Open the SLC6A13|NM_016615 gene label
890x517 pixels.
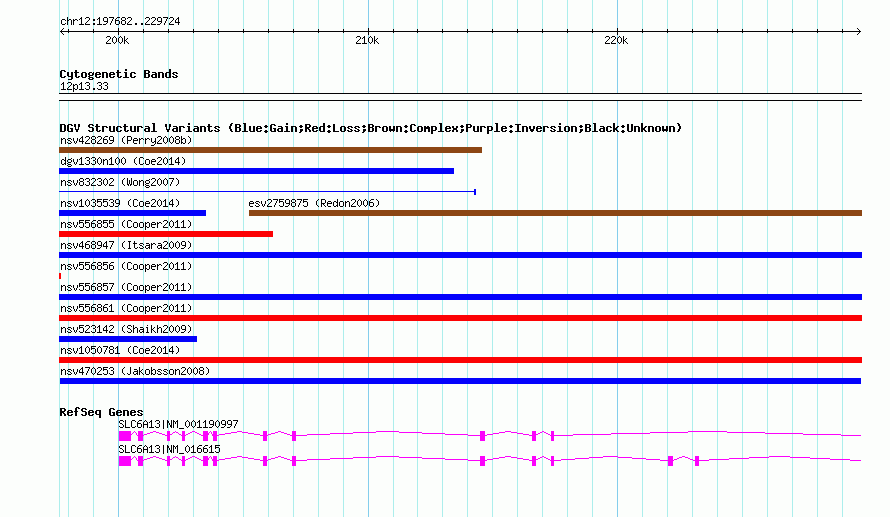coord(169,449)
